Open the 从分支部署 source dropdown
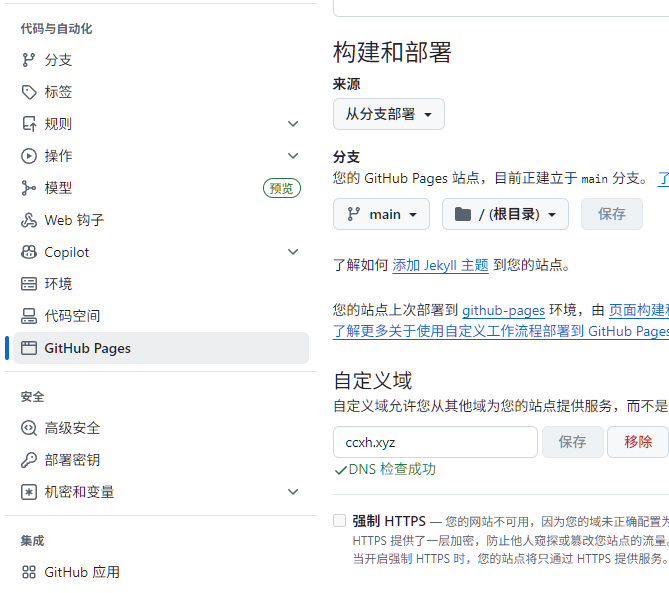This screenshot has width=669, height=593. pyautogui.click(x=388, y=114)
